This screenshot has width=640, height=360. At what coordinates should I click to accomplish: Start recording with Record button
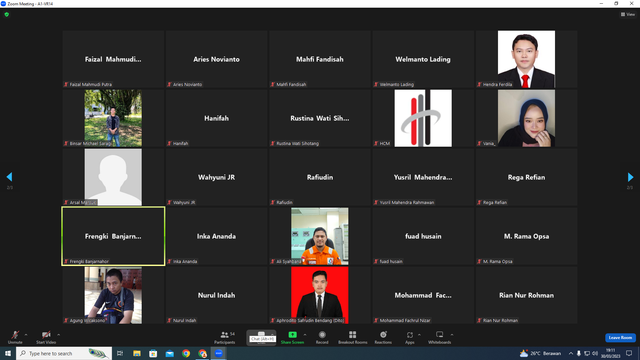click(x=322, y=337)
